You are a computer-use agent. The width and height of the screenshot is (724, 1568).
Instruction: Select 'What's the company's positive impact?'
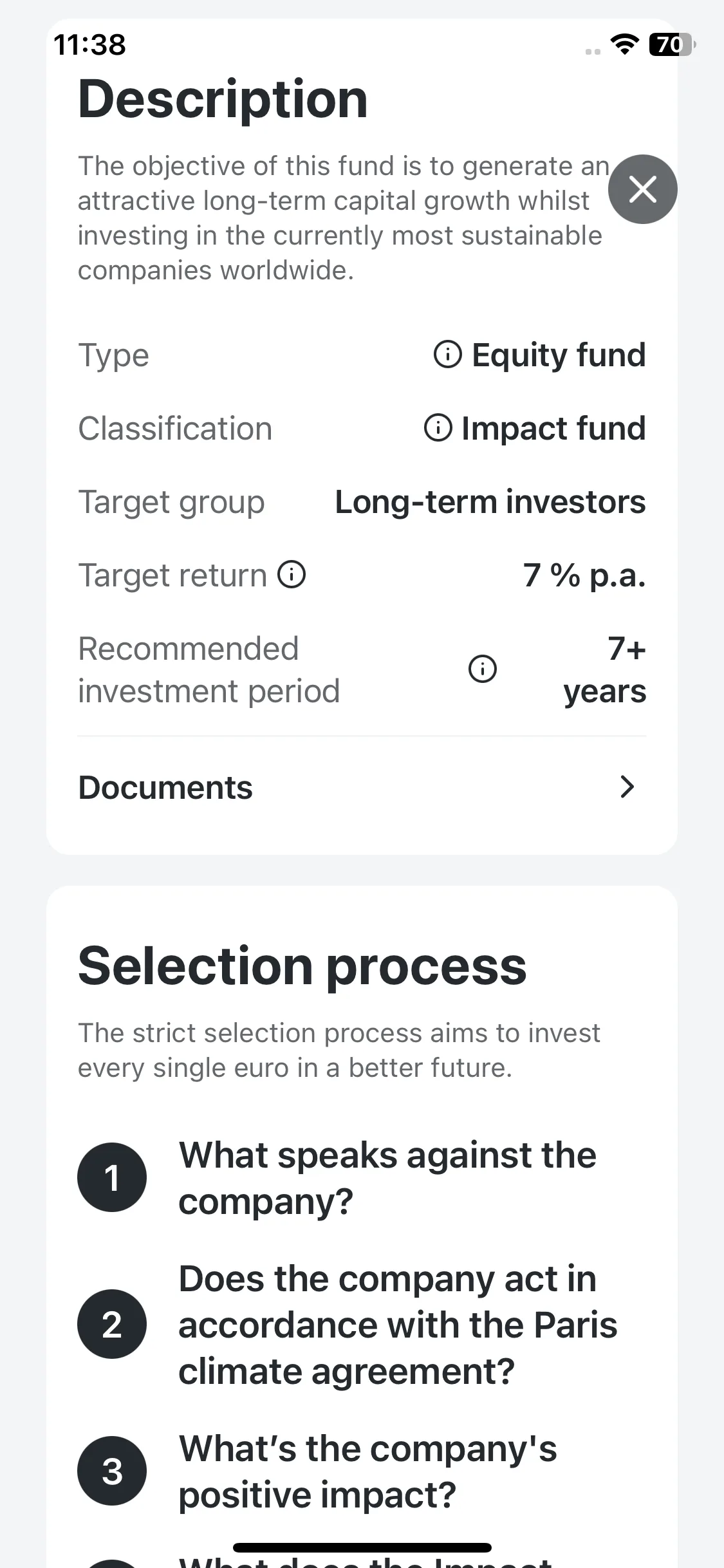tap(367, 1471)
